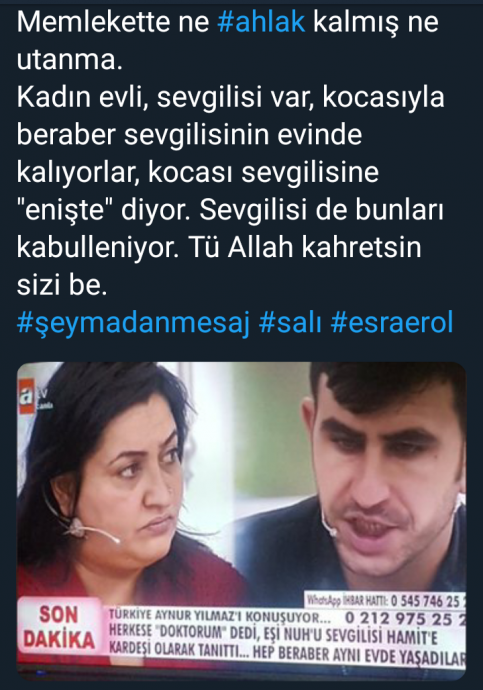
Task: Follow the #esraerol hashtag link
Action: point(392,323)
